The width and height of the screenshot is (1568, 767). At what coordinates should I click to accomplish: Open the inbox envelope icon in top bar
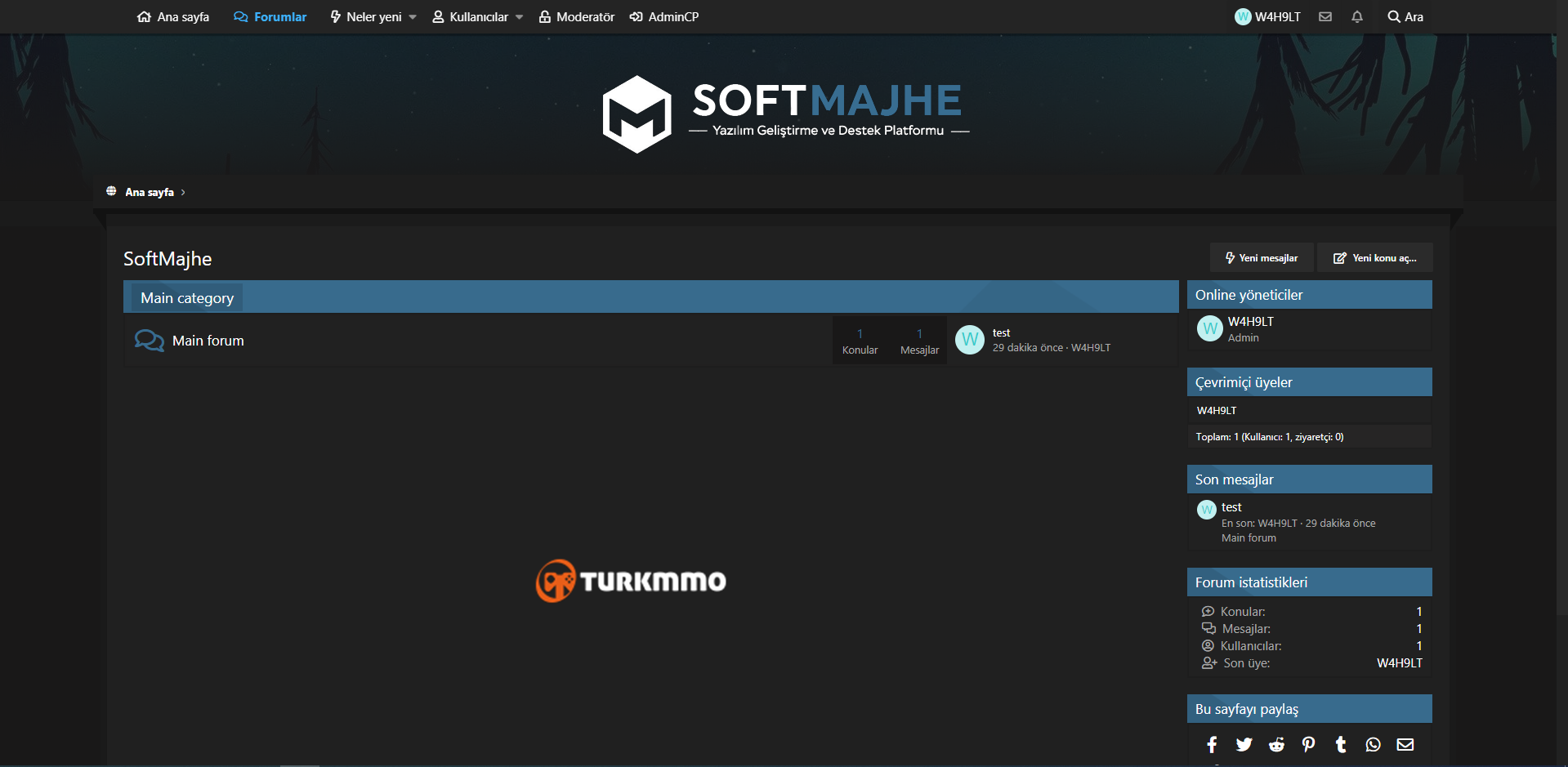click(1325, 16)
